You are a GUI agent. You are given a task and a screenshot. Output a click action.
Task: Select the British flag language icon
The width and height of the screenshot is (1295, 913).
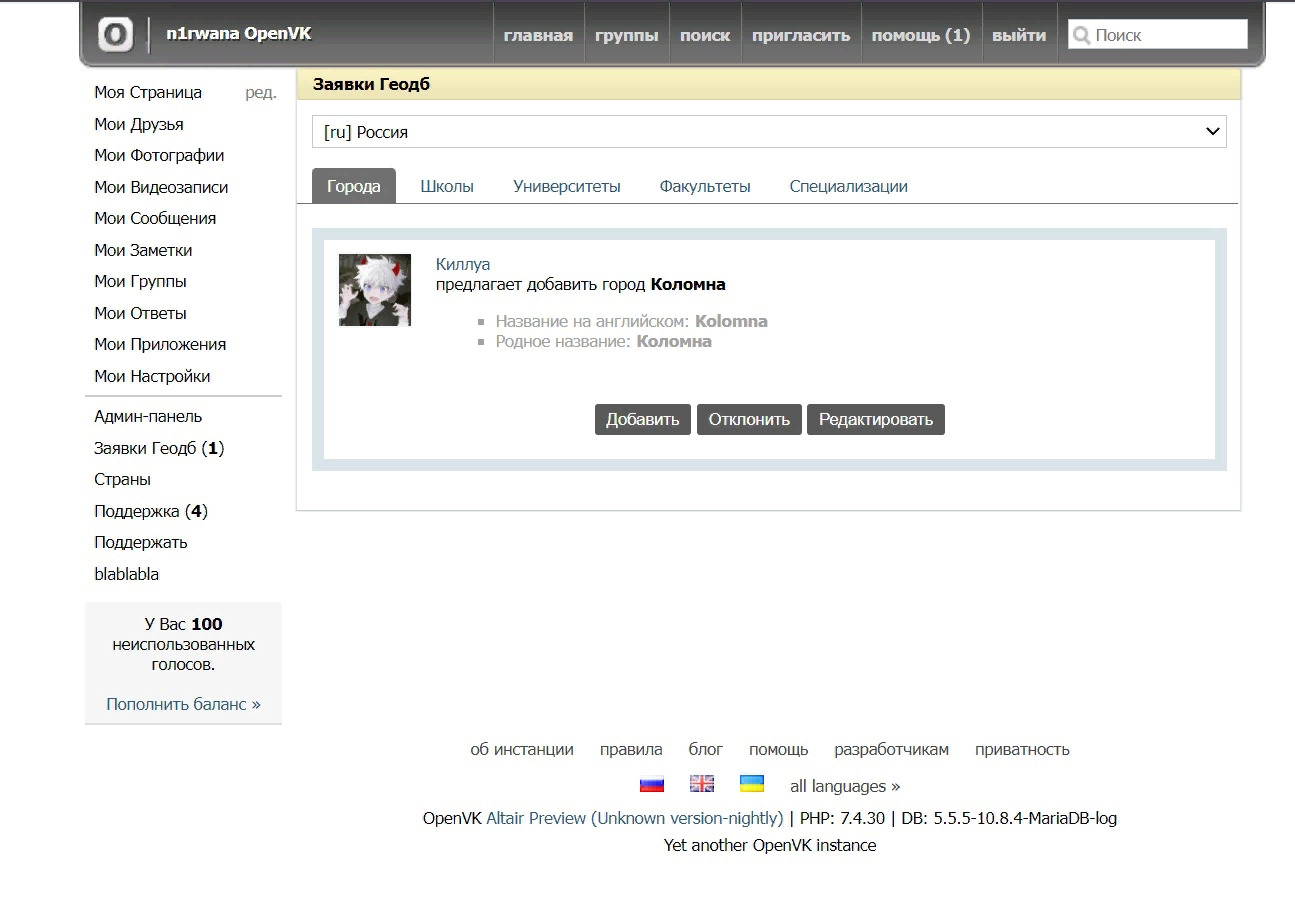coord(702,784)
